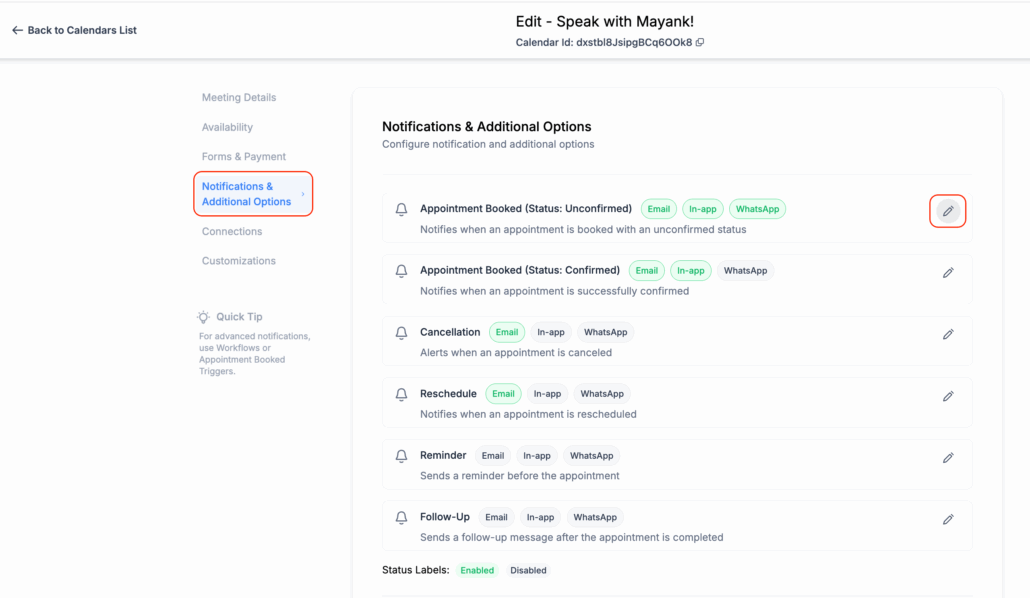Go to Forms & Payment section

point(244,157)
